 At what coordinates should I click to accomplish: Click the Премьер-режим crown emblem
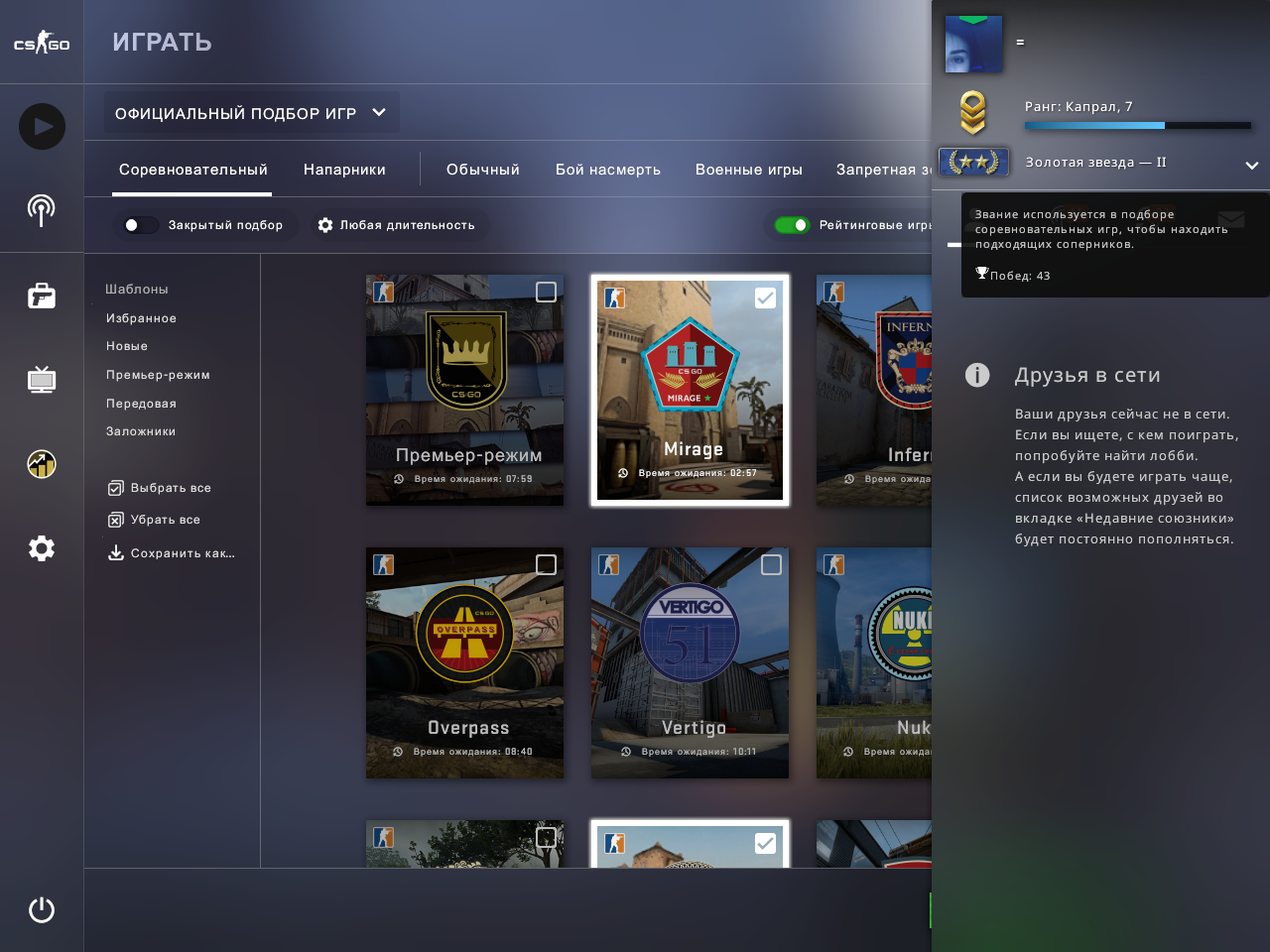466,359
